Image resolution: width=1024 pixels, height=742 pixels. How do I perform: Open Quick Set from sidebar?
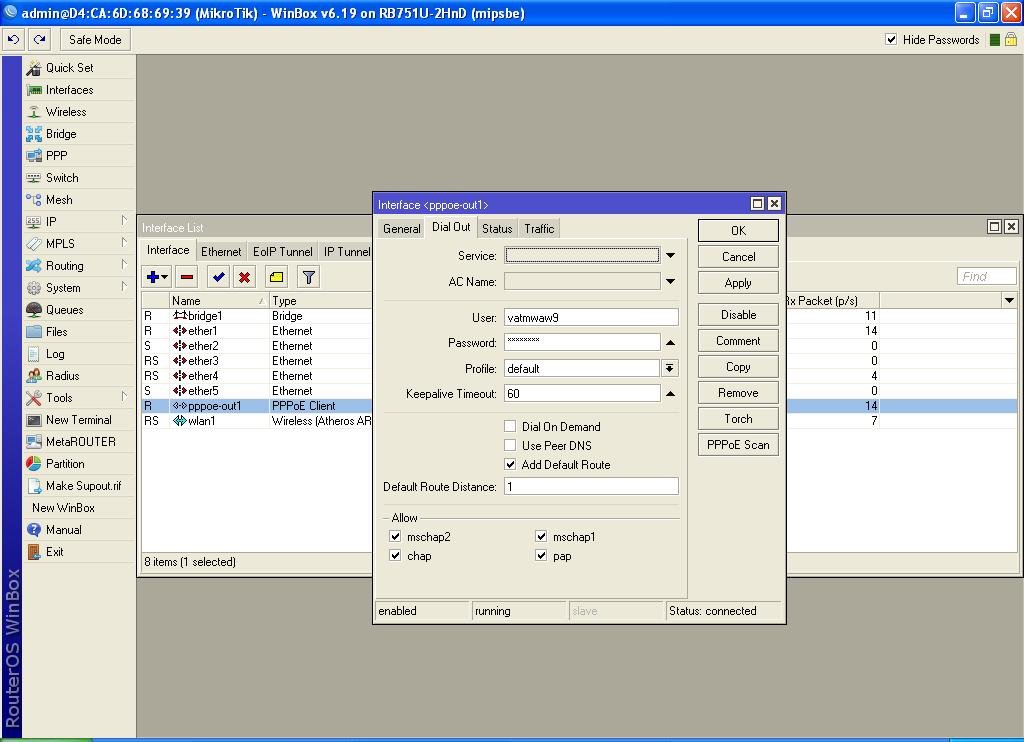(69, 68)
